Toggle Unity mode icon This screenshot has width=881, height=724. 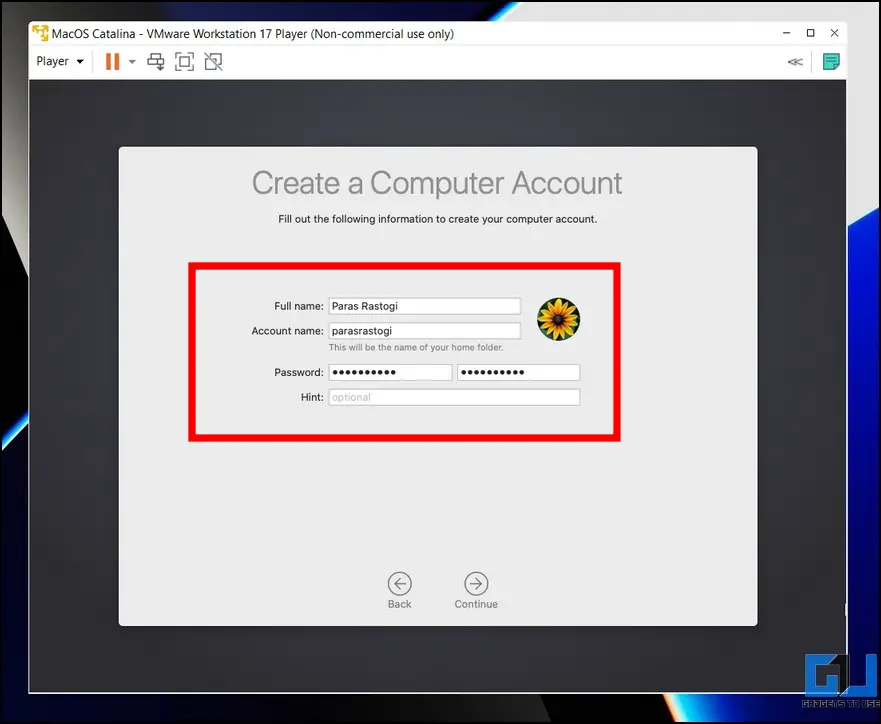[x=214, y=62]
